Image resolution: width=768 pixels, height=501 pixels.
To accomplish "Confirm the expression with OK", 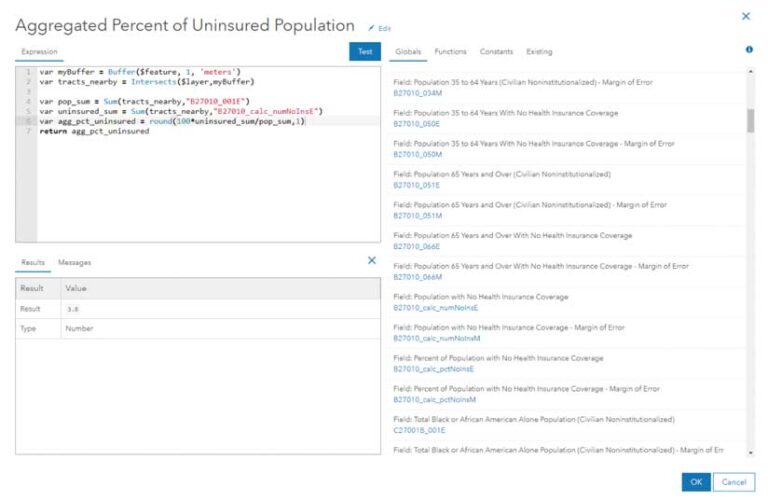I will [x=696, y=482].
